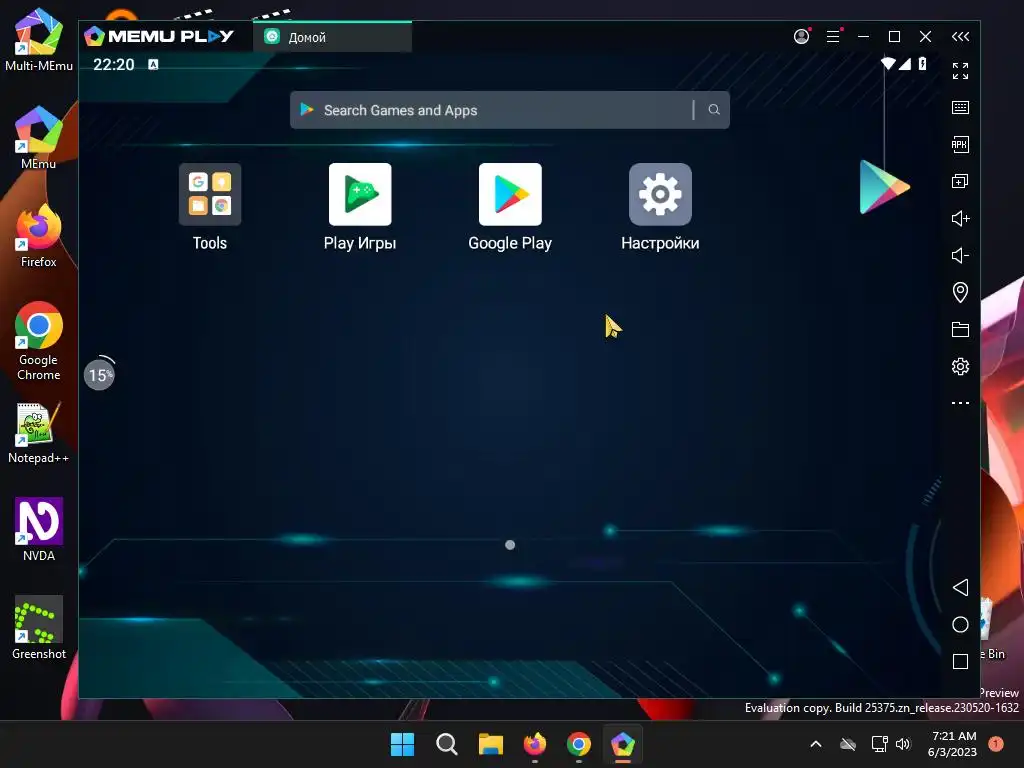1024x768 pixels.
Task: Select the Firefox desktop shortcut
Action: [x=39, y=236]
